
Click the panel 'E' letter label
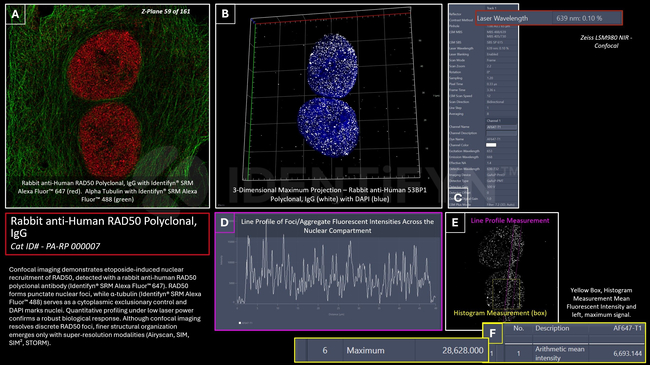click(x=455, y=223)
